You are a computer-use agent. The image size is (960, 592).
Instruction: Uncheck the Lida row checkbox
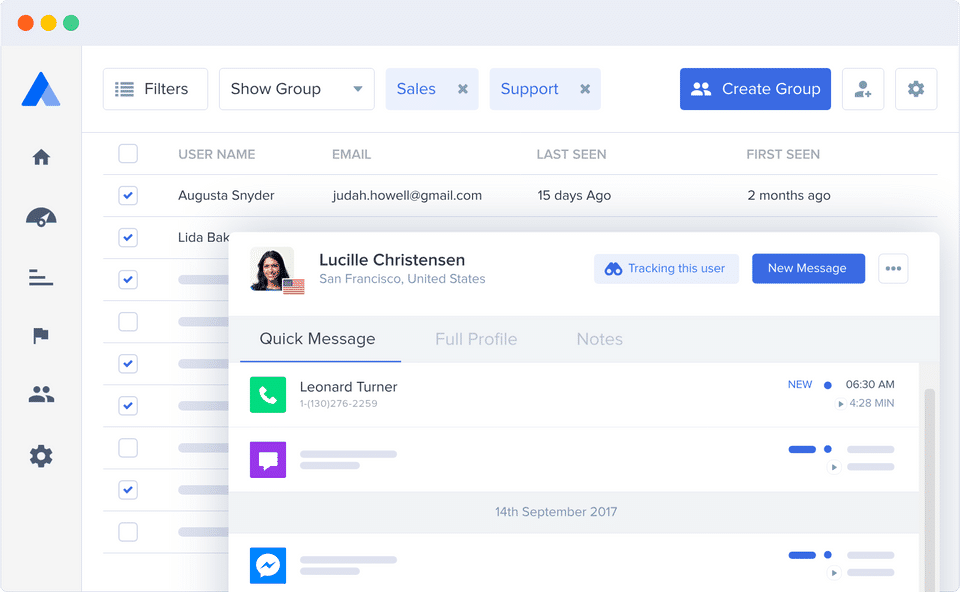pos(128,238)
